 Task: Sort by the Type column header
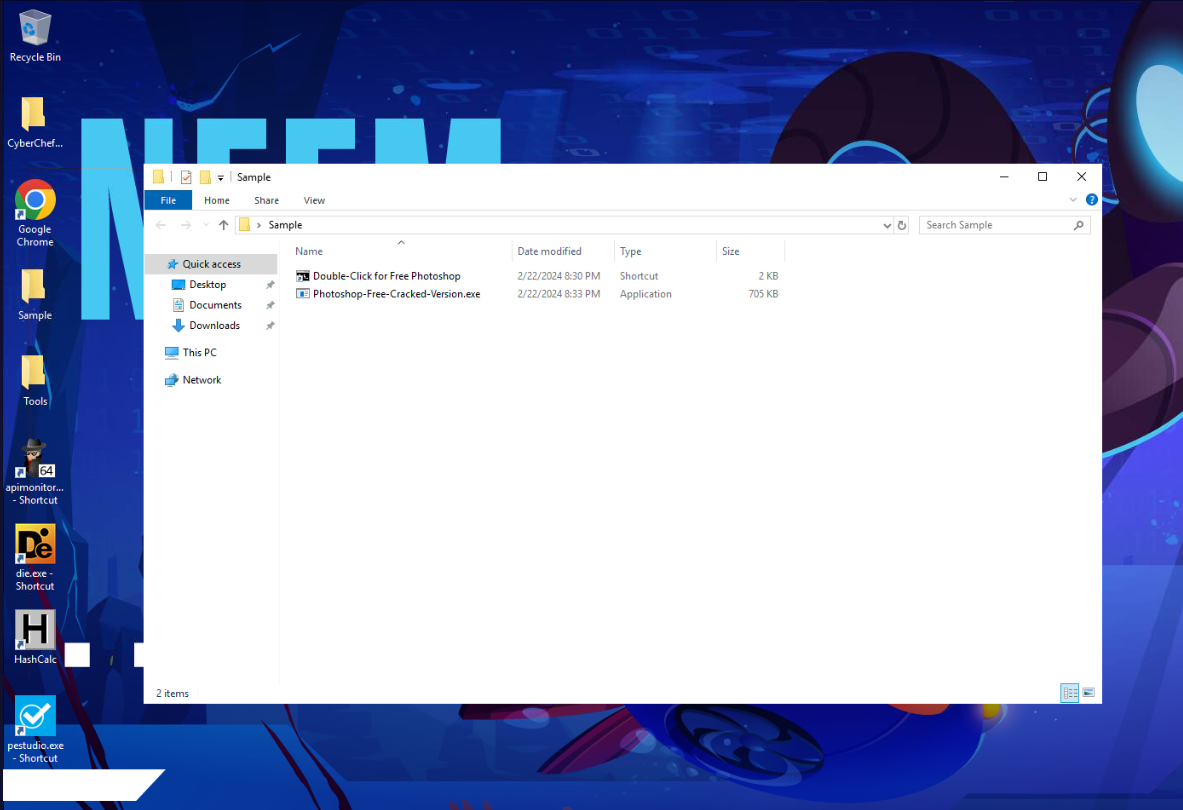pos(665,251)
